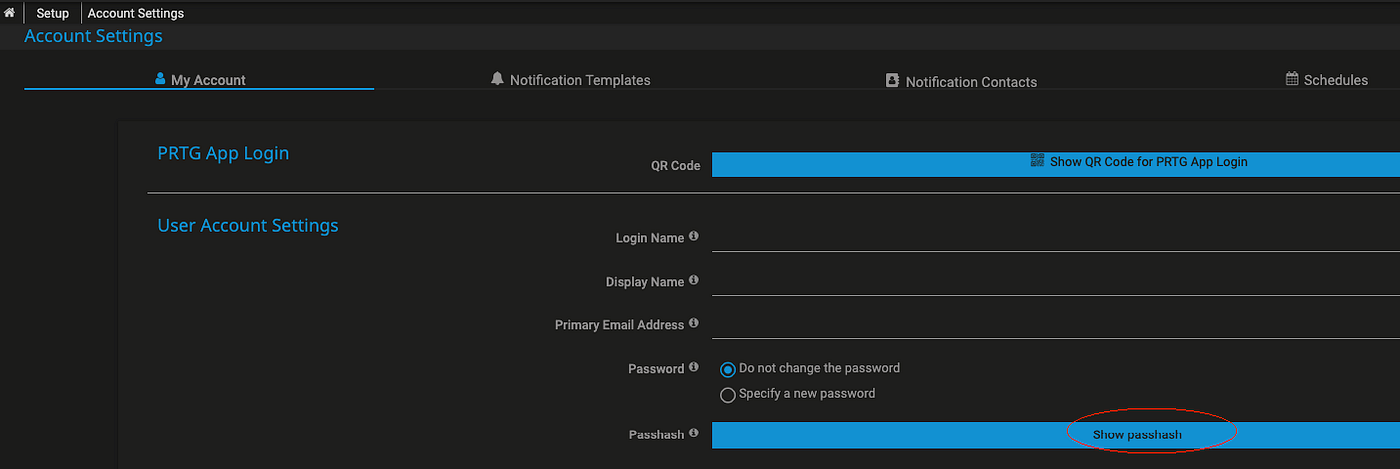Viewport: 1400px width, 469px height.
Task: Click the User Account Settings heading
Action: [x=248, y=226]
